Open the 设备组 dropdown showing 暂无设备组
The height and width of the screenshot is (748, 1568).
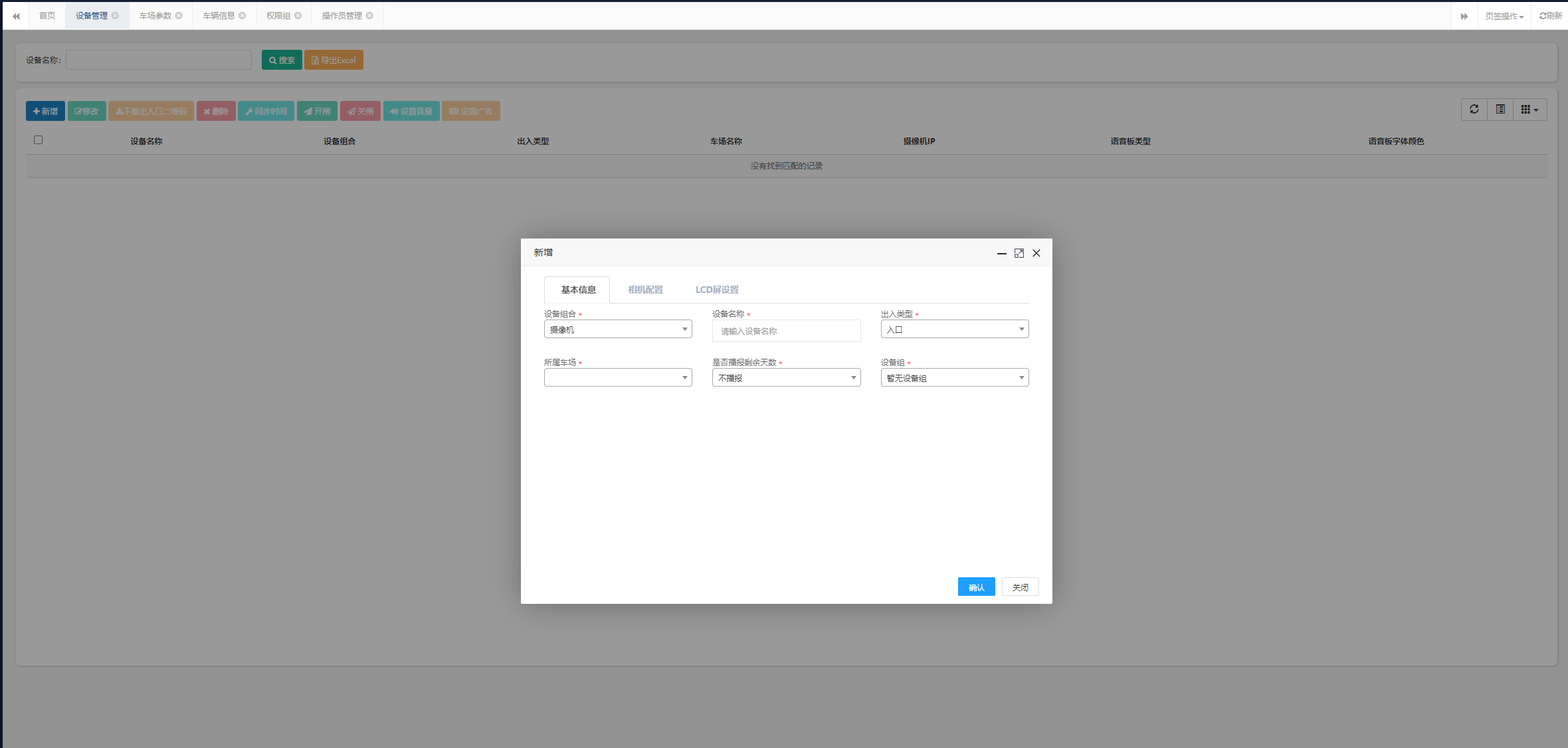pos(955,377)
